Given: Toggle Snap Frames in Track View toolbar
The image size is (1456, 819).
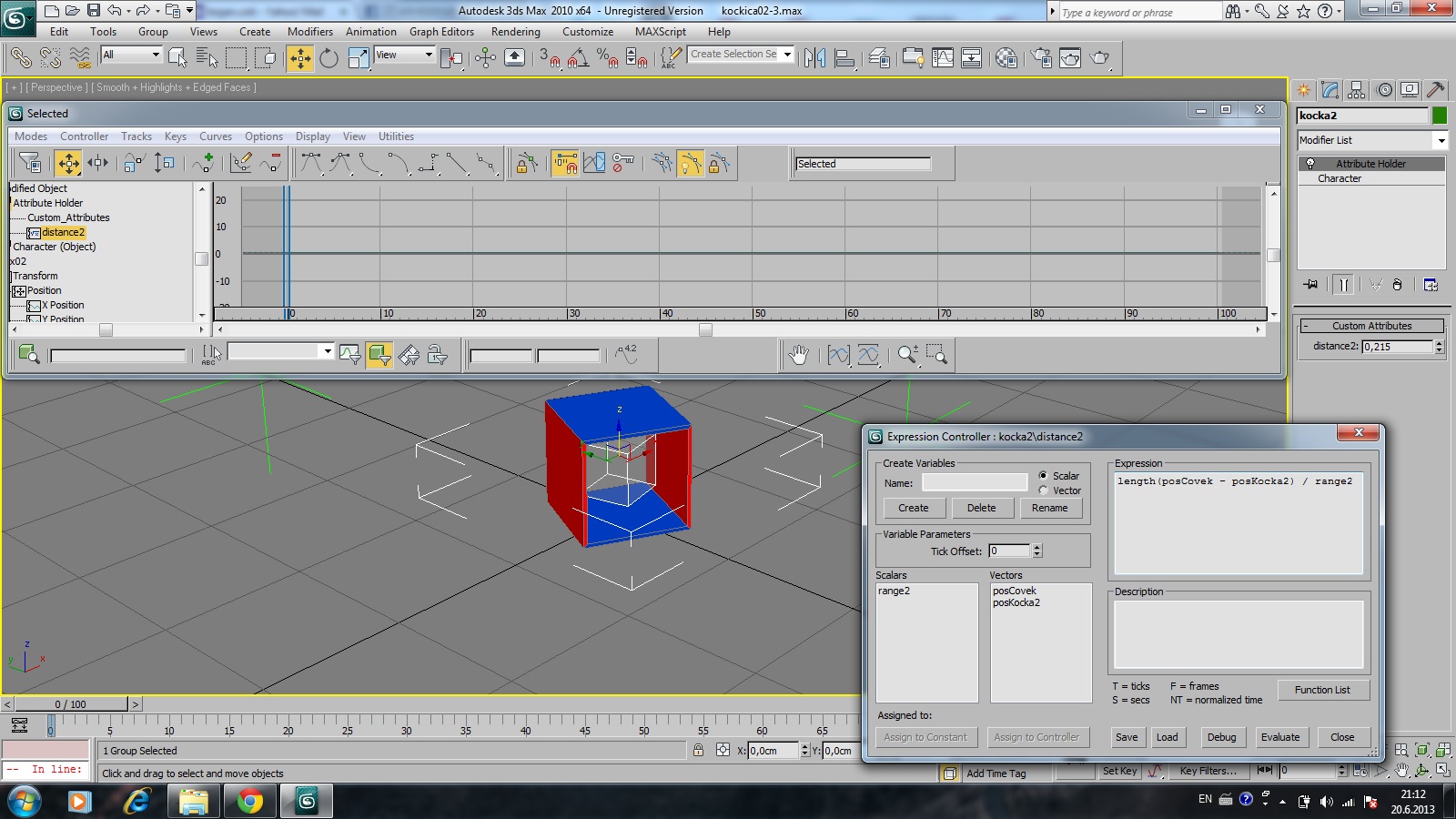Looking at the screenshot, I should coord(564,164).
